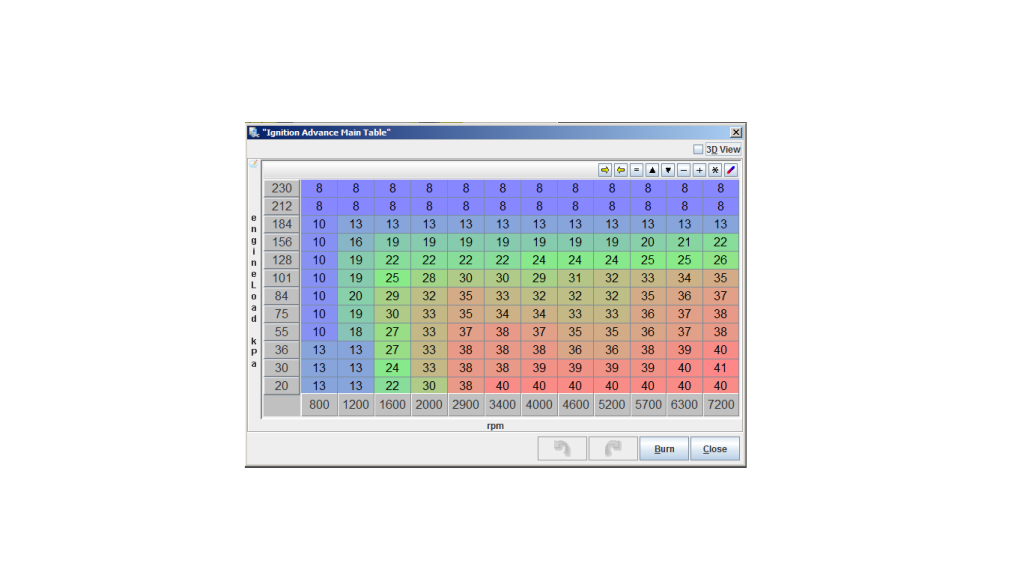Close the Ignition Advance Main Table window
1023x575 pixels.
click(735, 132)
